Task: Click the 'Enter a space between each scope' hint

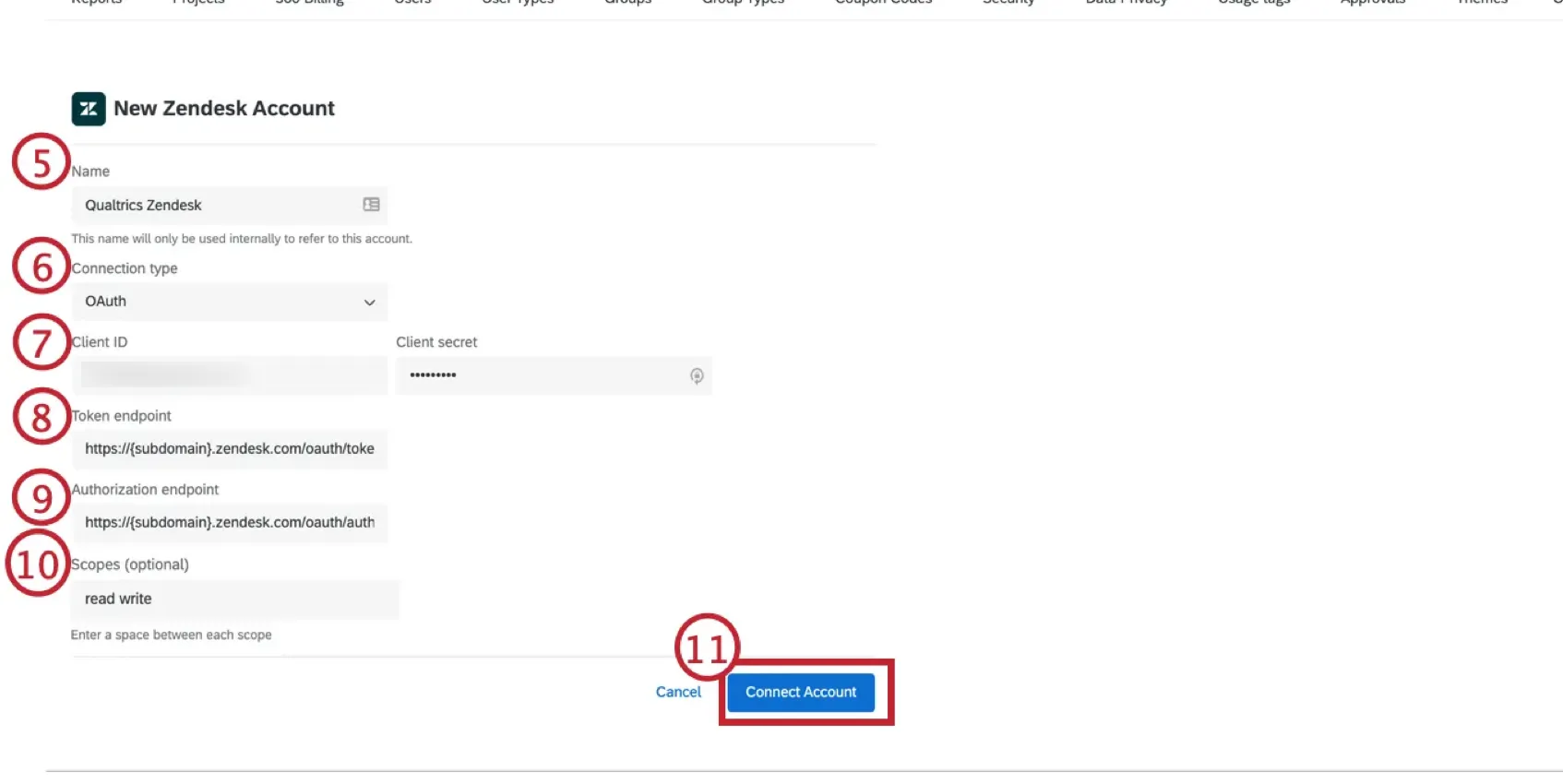Action: (x=172, y=636)
